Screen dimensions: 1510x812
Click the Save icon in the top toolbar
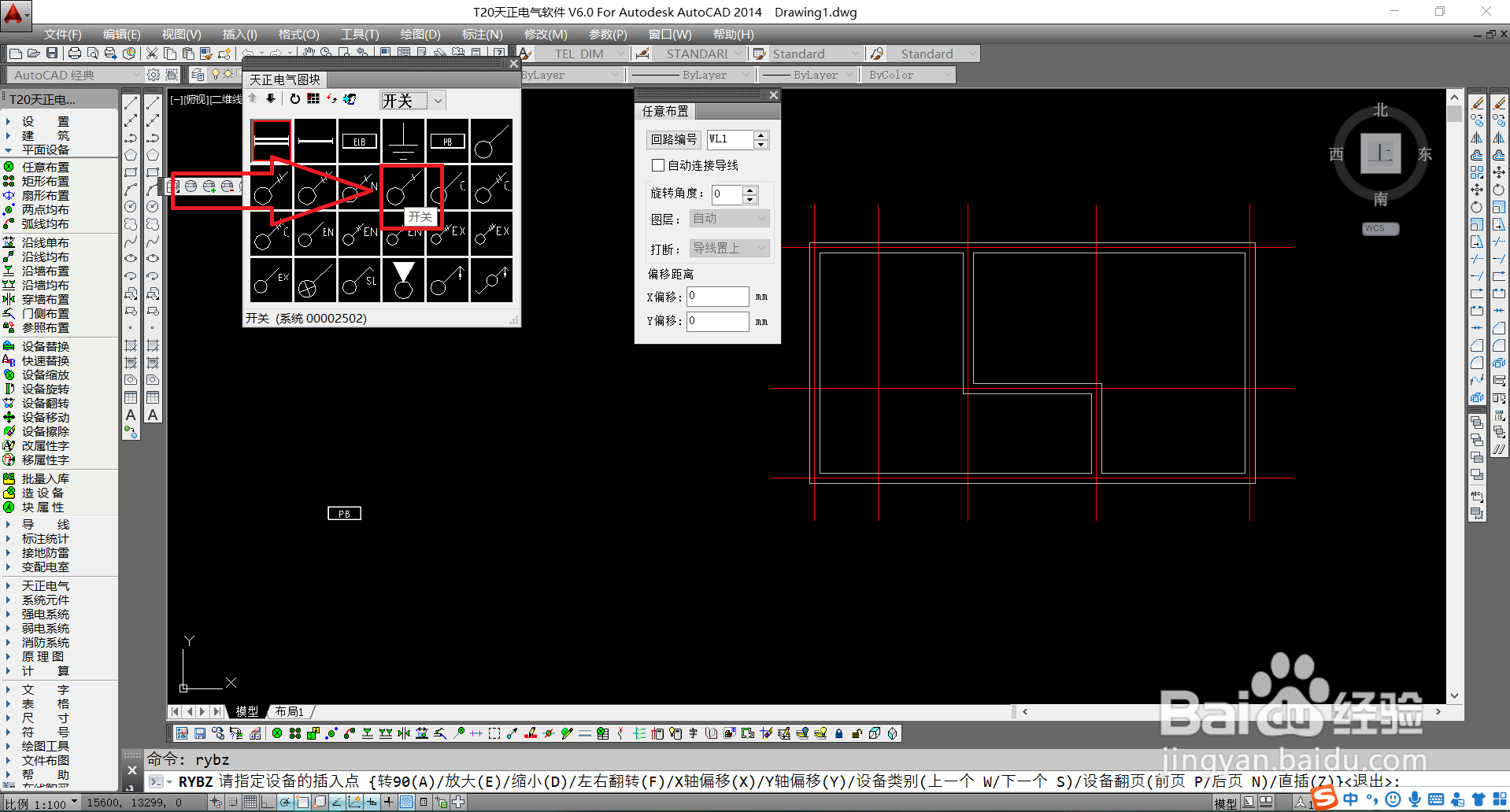[52, 54]
